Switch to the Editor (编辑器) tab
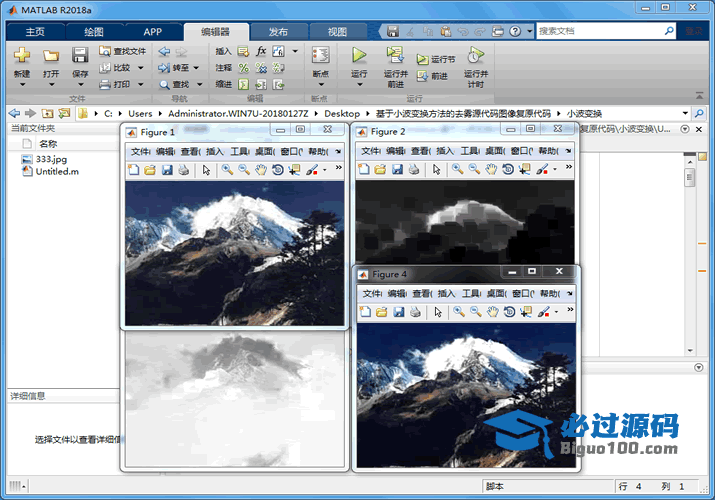715x500 pixels. [x=216, y=32]
